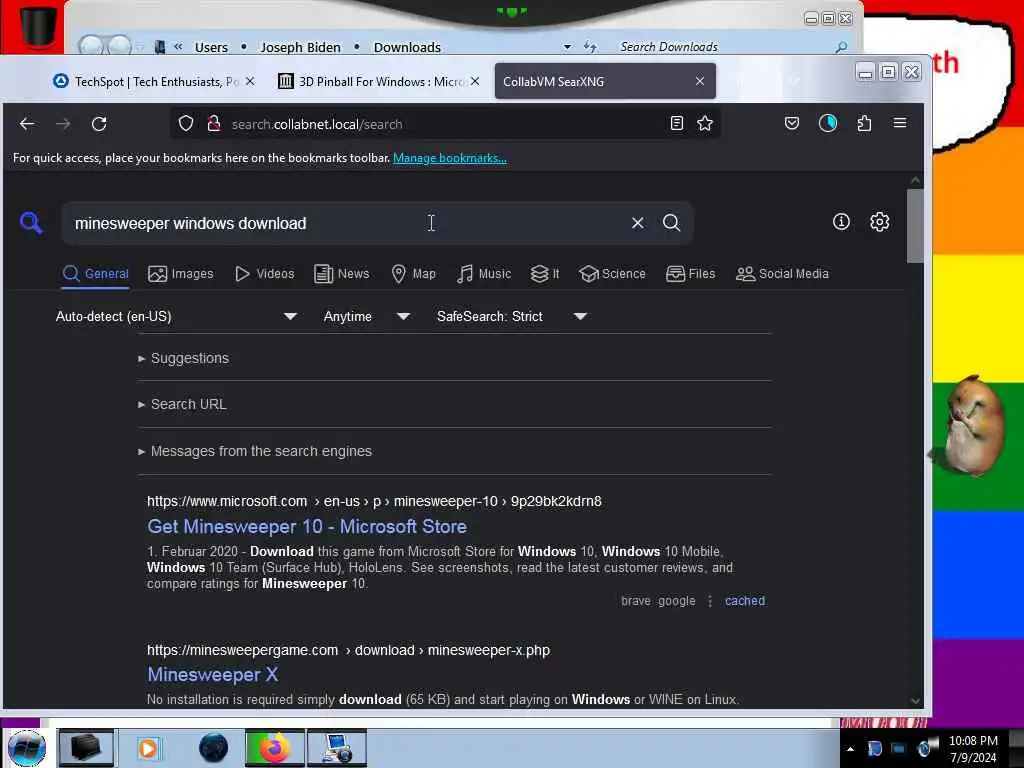
Task: Click the minesweeper search query field
Action: (x=346, y=223)
